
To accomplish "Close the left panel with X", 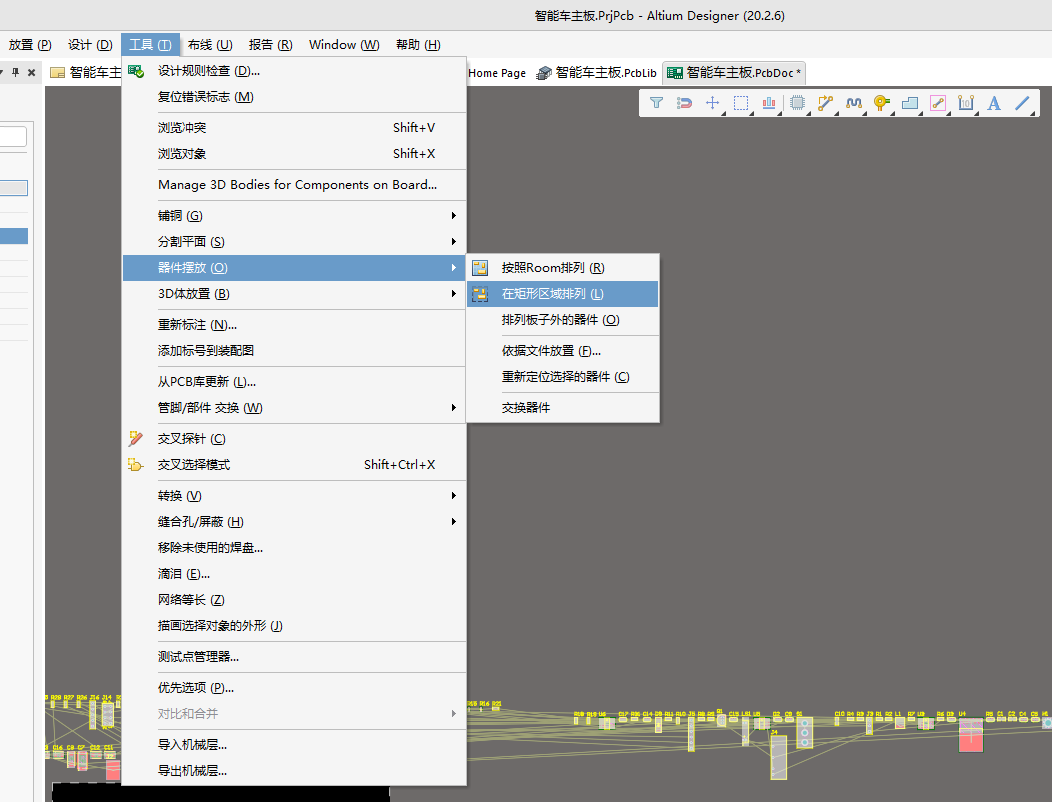I will click(x=32, y=72).
